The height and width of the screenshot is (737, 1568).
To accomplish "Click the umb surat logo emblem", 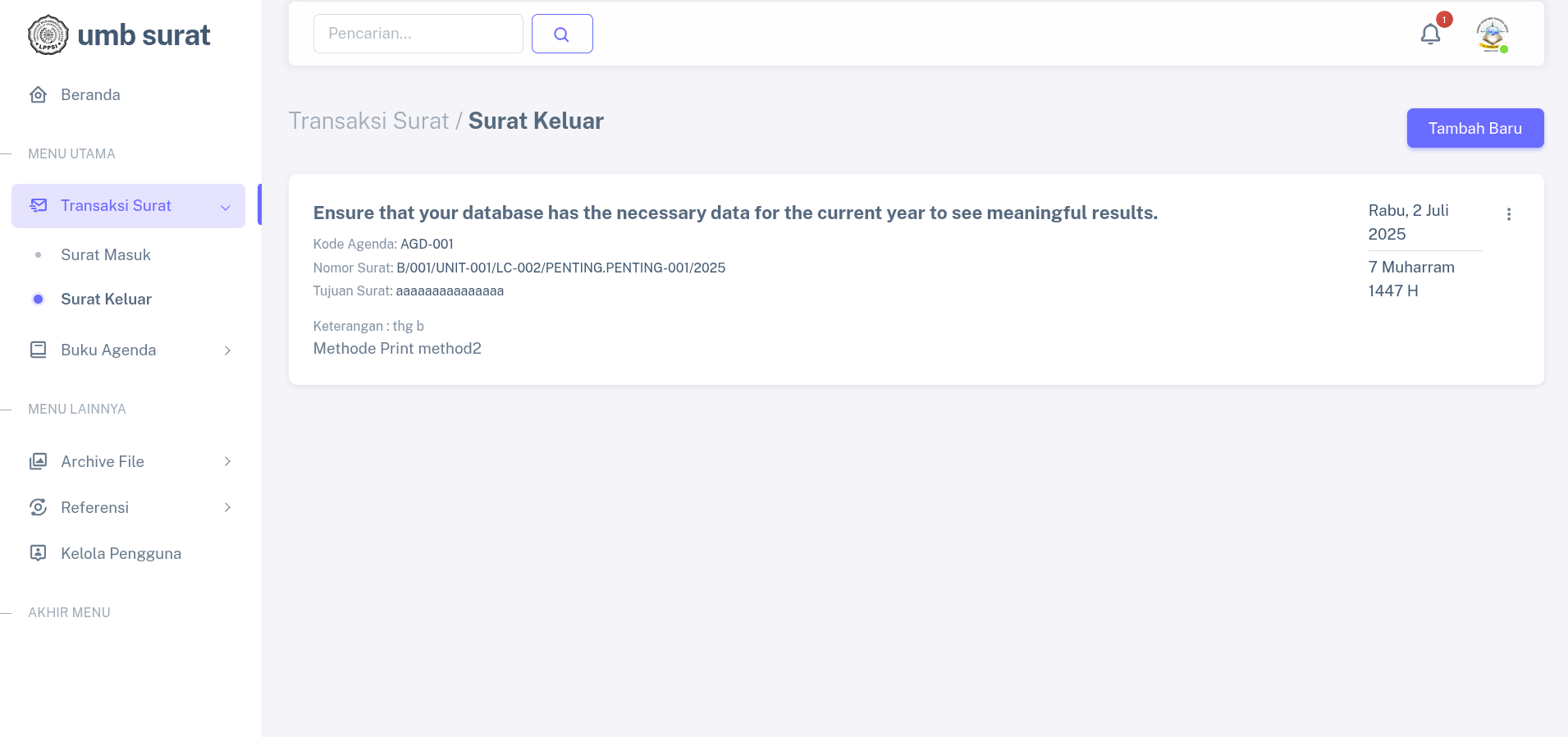I will [x=48, y=35].
